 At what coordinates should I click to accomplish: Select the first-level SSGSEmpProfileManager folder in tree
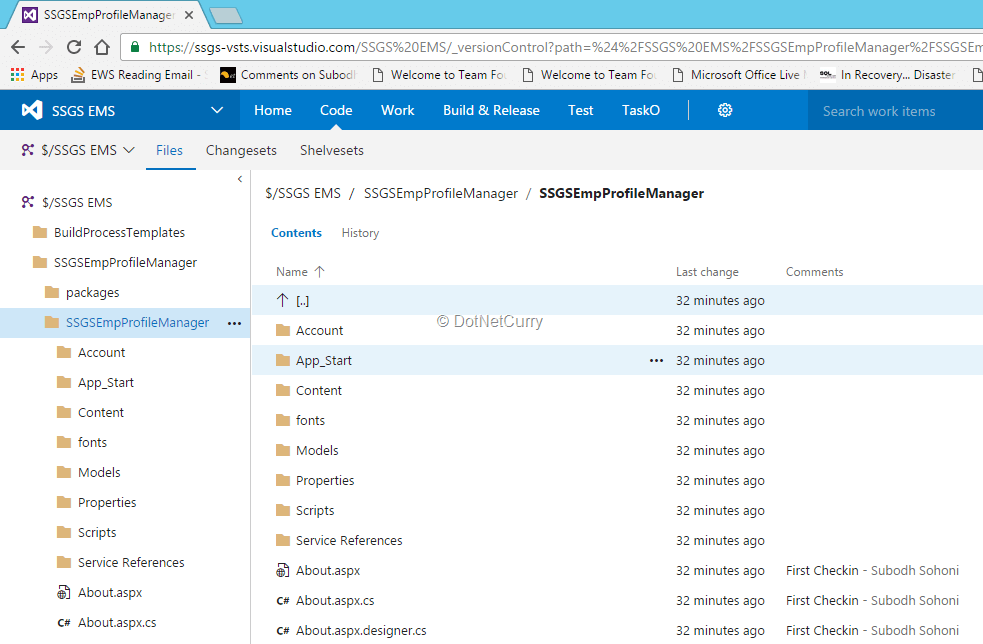[125, 262]
